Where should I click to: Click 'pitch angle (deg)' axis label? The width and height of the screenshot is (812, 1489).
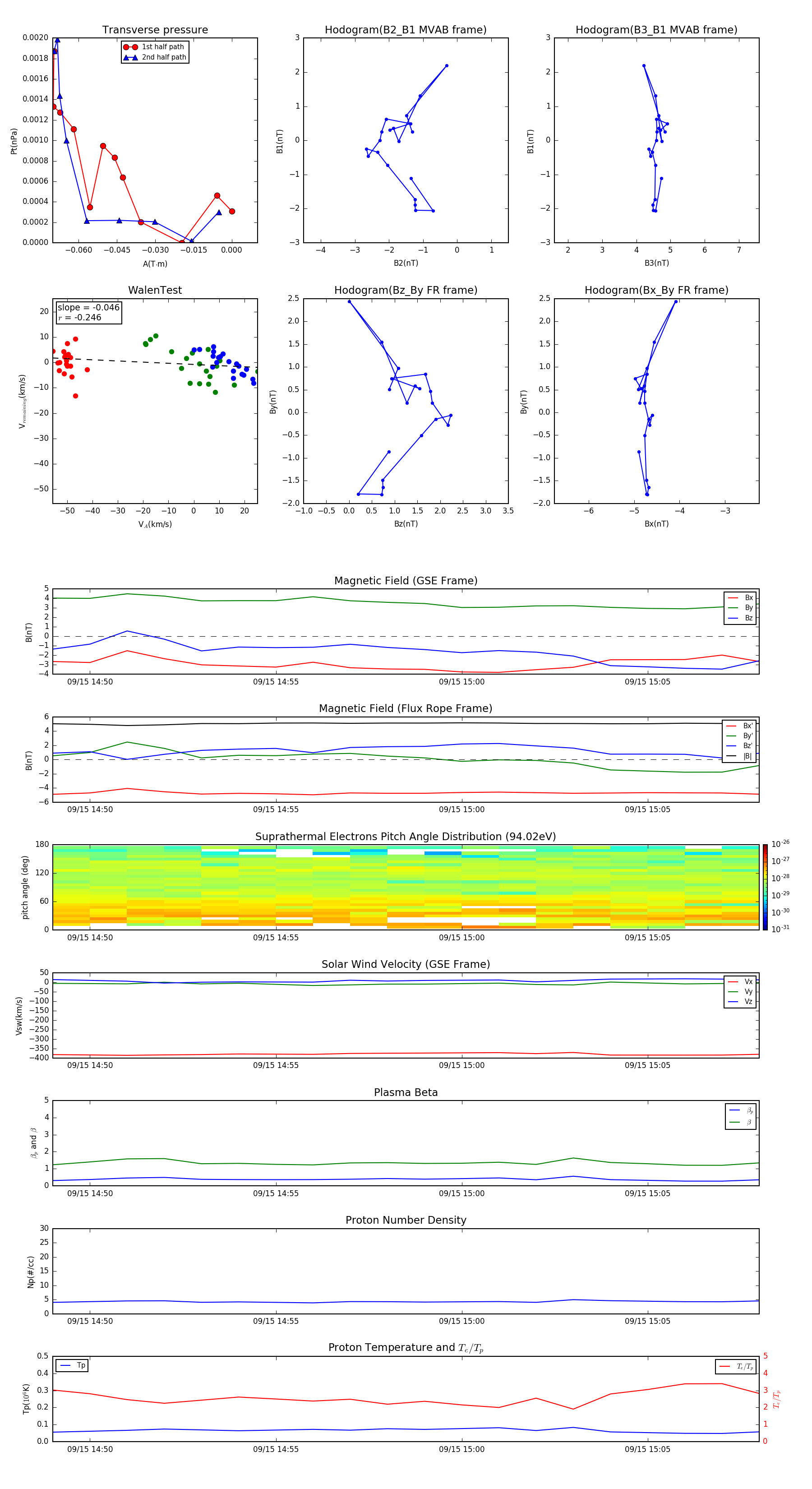25,887
